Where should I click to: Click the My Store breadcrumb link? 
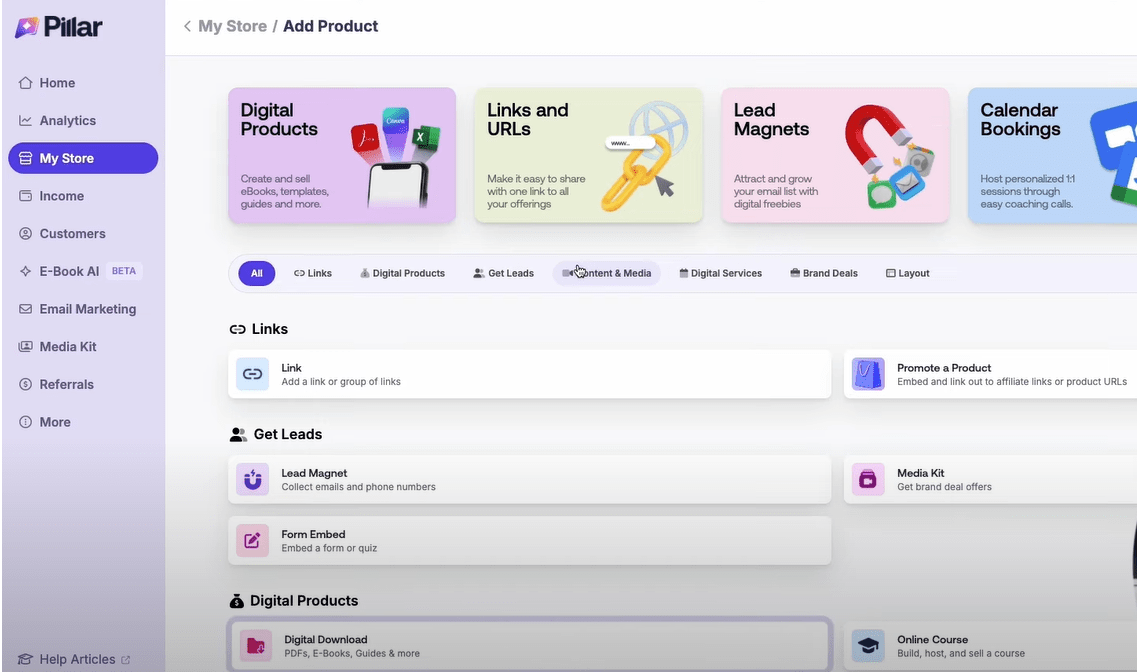[x=232, y=26]
